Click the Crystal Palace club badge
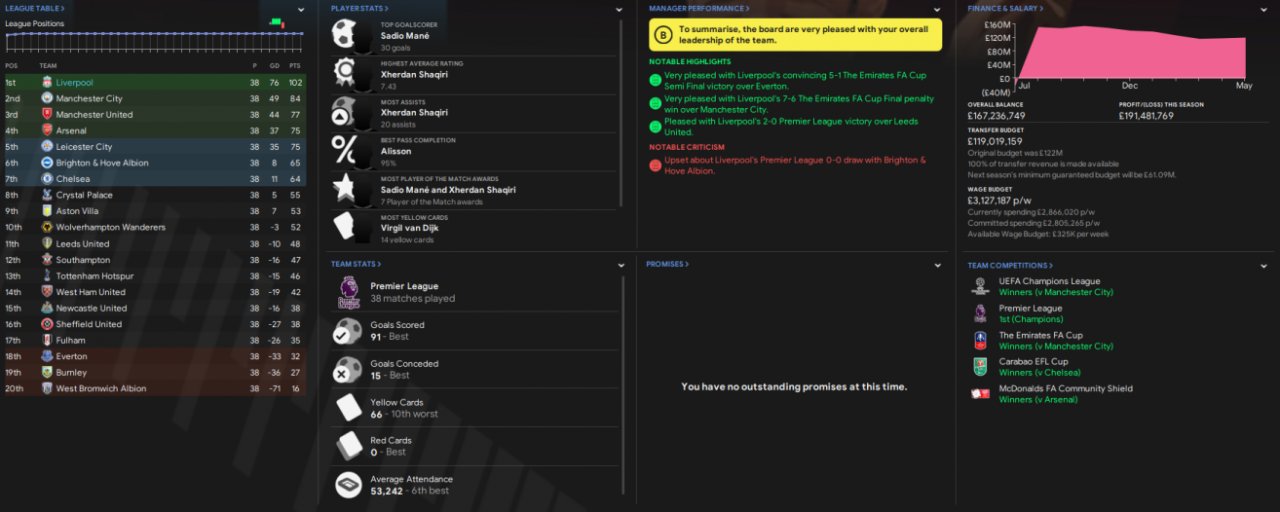 (x=46, y=195)
